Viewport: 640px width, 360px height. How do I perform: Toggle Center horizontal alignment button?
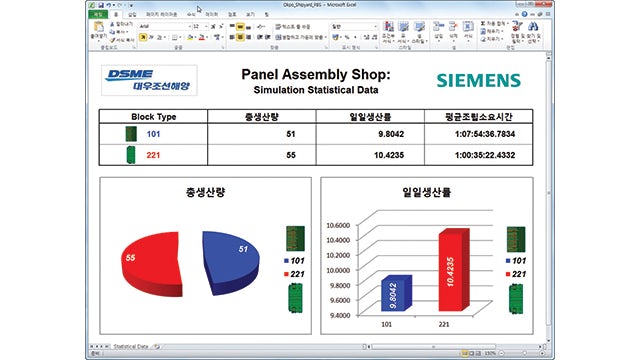pyautogui.click(x=240, y=37)
